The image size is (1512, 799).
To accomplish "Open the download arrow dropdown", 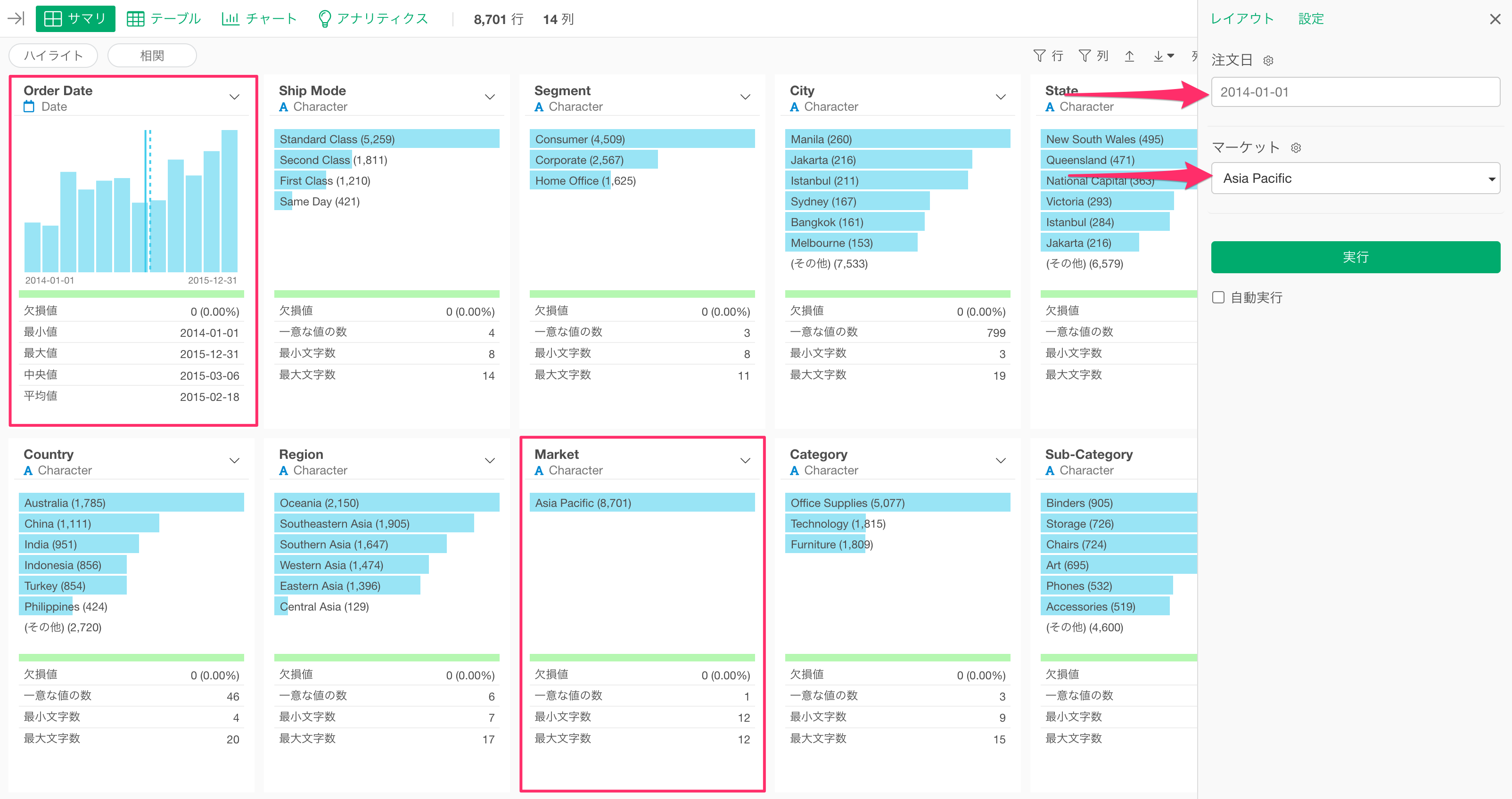I will pyautogui.click(x=1163, y=56).
